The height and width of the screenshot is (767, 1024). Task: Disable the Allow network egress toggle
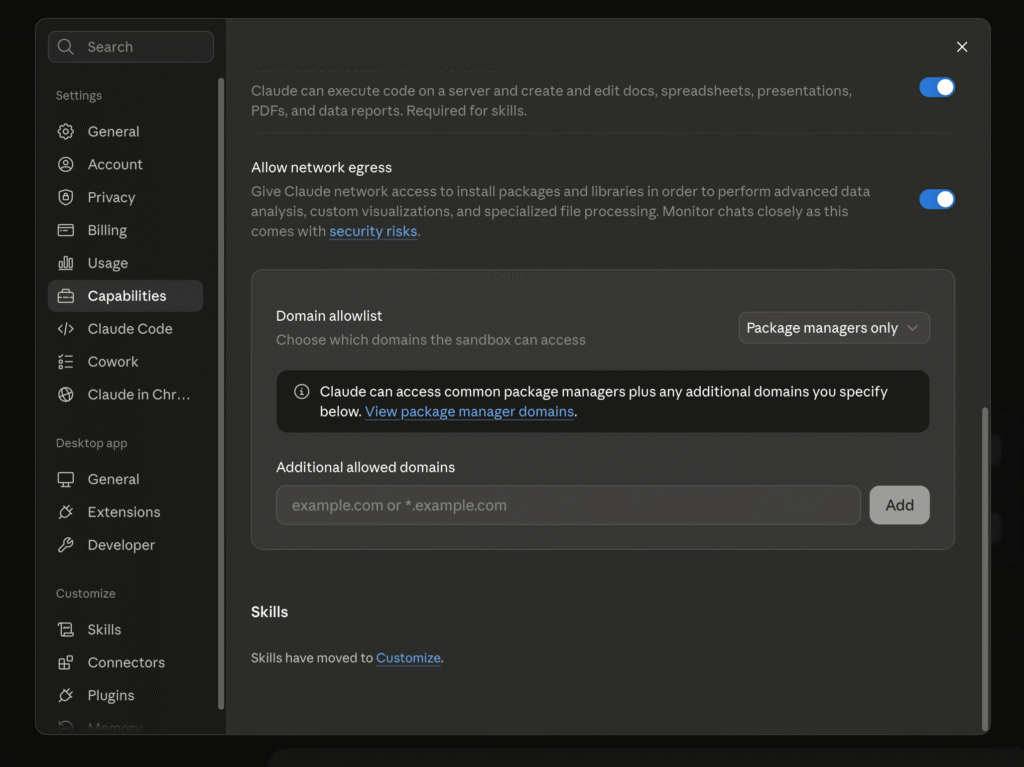click(936, 199)
